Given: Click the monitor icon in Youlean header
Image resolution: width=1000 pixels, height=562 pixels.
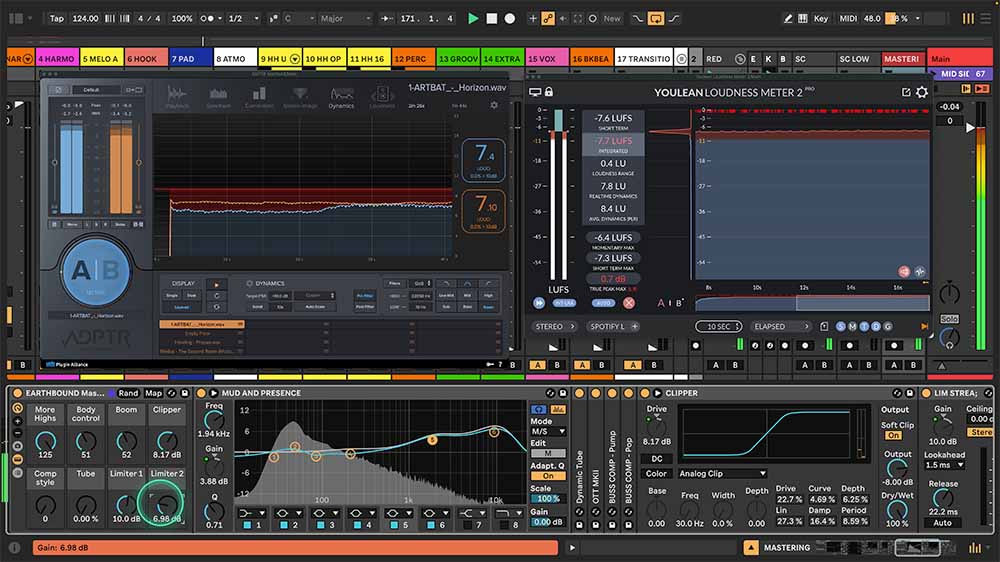Looking at the screenshot, I should (x=534, y=92).
